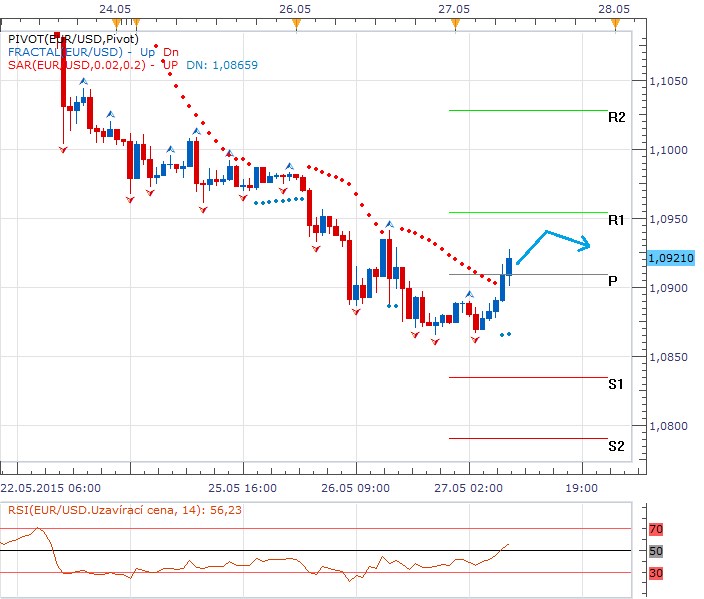Viewport: 704px width, 599px height.
Task: Select the P pivot level label
Action: [612, 282]
